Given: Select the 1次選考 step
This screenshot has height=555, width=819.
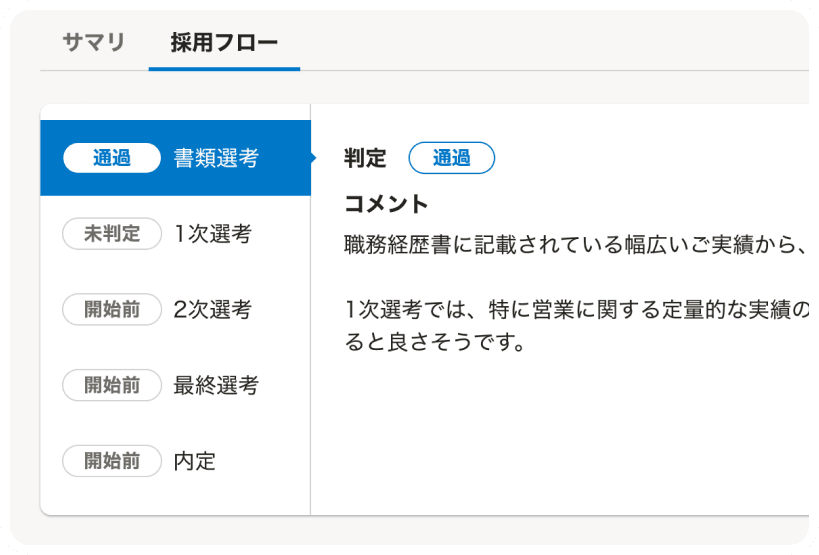Looking at the screenshot, I should (212, 234).
